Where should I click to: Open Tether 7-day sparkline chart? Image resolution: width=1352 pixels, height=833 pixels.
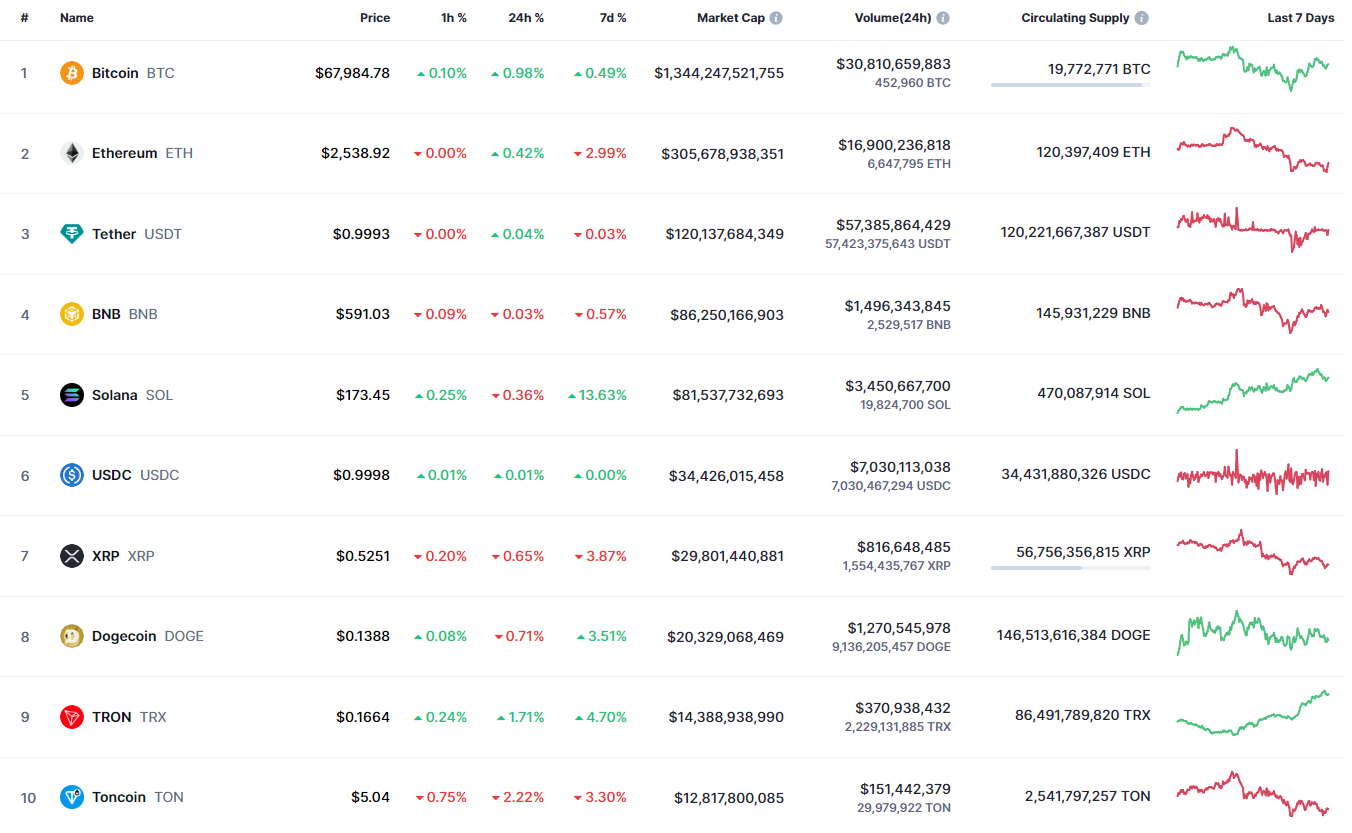(x=1253, y=230)
